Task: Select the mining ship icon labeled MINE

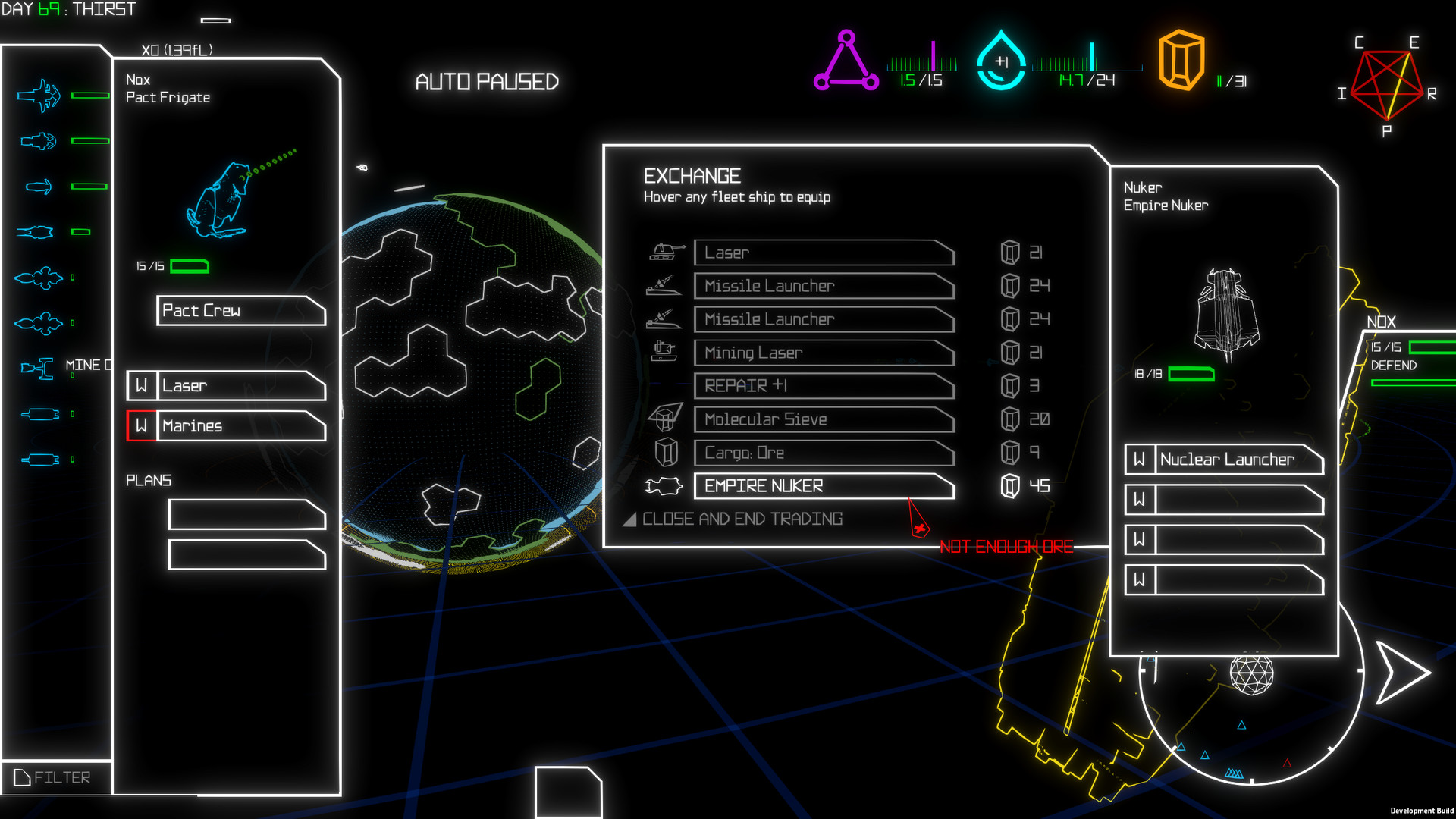Action: point(38,369)
